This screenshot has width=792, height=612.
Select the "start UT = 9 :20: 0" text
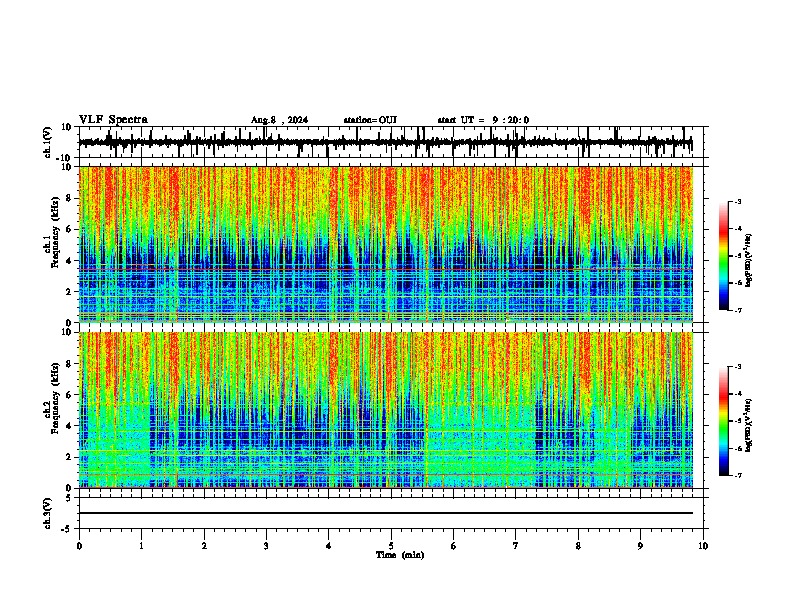pyautogui.click(x=483, y=120)
